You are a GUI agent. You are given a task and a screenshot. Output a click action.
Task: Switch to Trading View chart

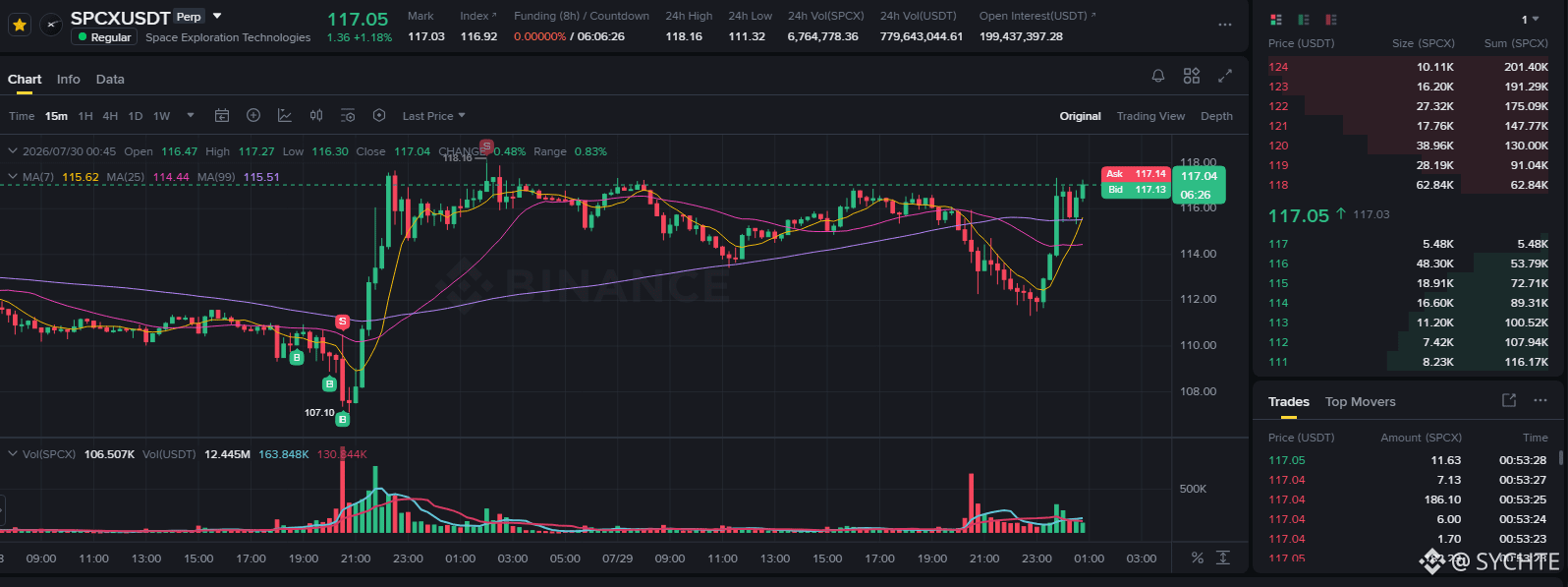(x=1150, y=116)
